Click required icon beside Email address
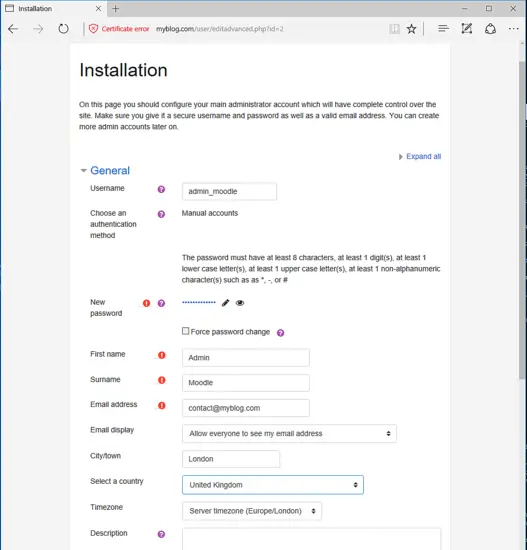Screen dimensions: 527x550 coord(161,406)
